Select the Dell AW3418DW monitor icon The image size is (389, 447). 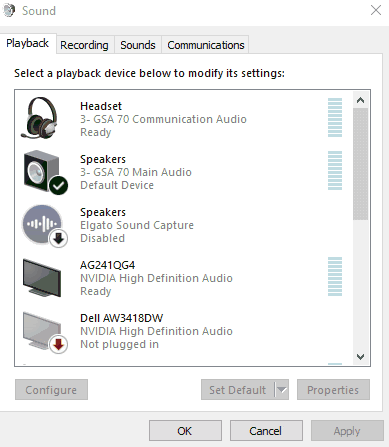tap(45, 332)
